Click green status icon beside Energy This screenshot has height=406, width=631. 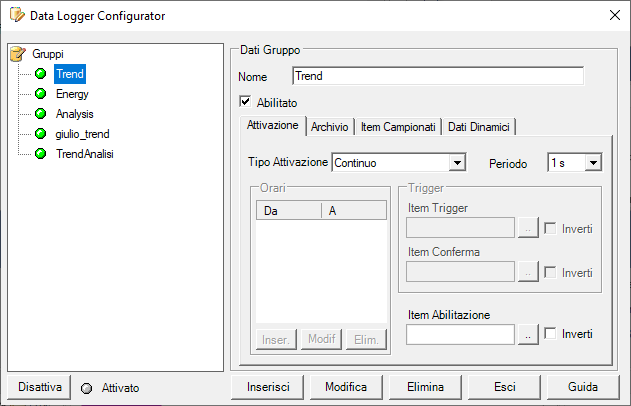41,94
